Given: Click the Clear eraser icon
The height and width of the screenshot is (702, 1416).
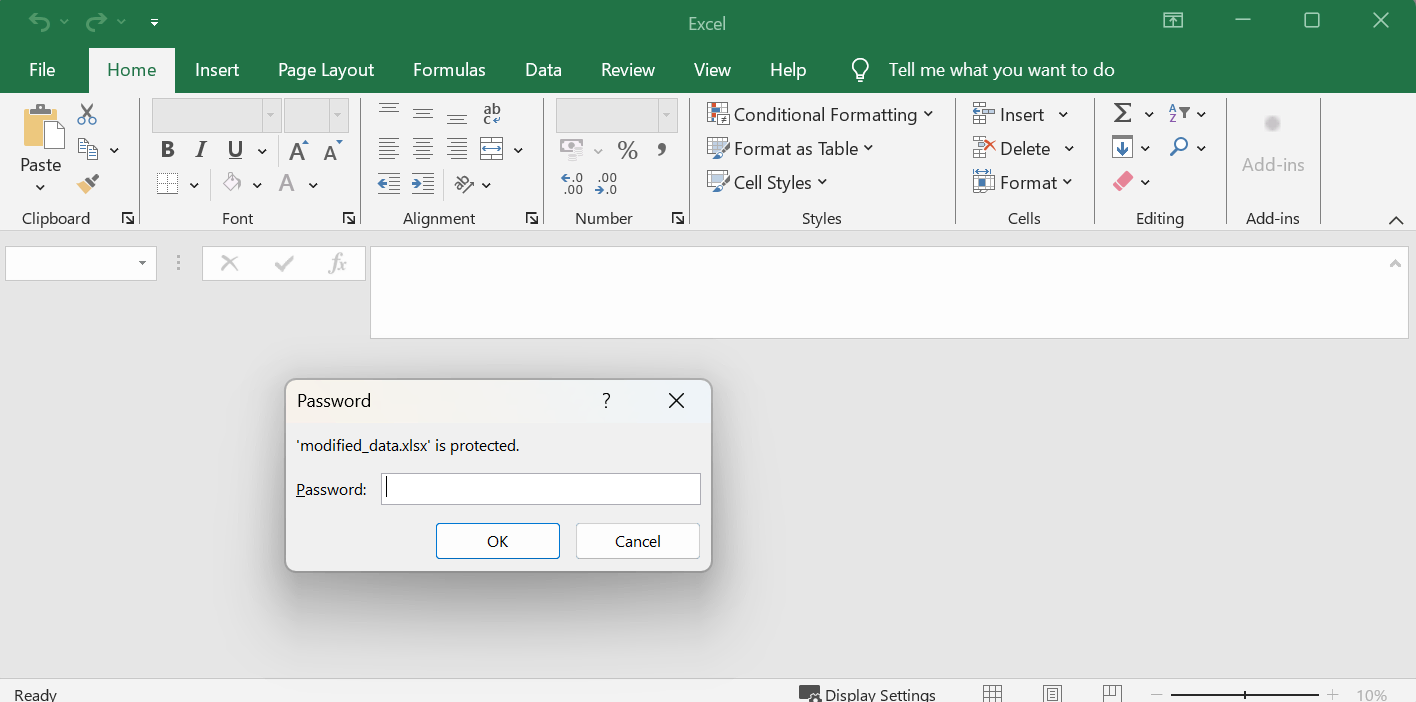Looking at the screenshot, I should pyautogui.click(x=1123, y=182).
